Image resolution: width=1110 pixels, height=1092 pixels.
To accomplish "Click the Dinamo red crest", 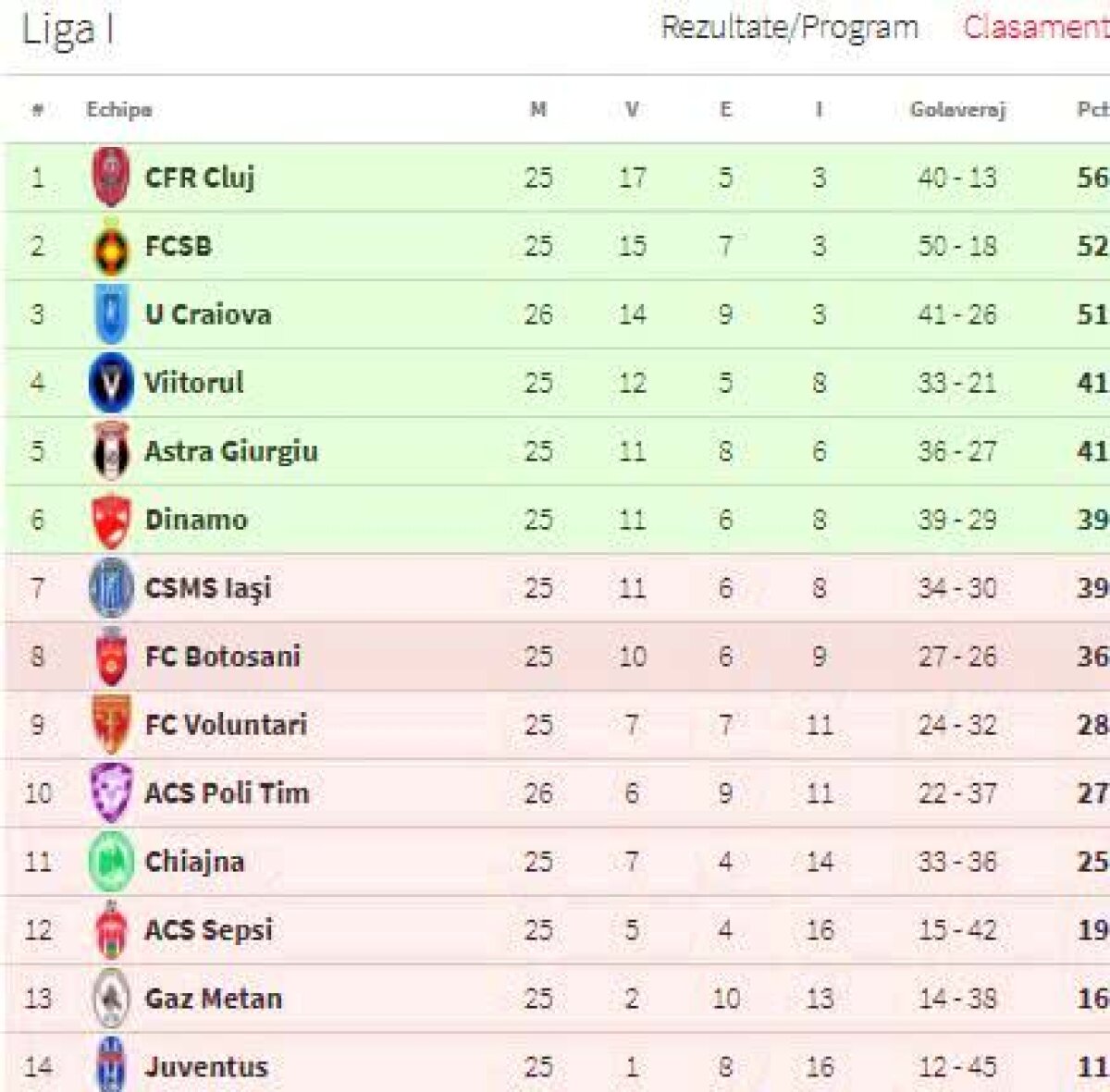I will coord(111,520).
